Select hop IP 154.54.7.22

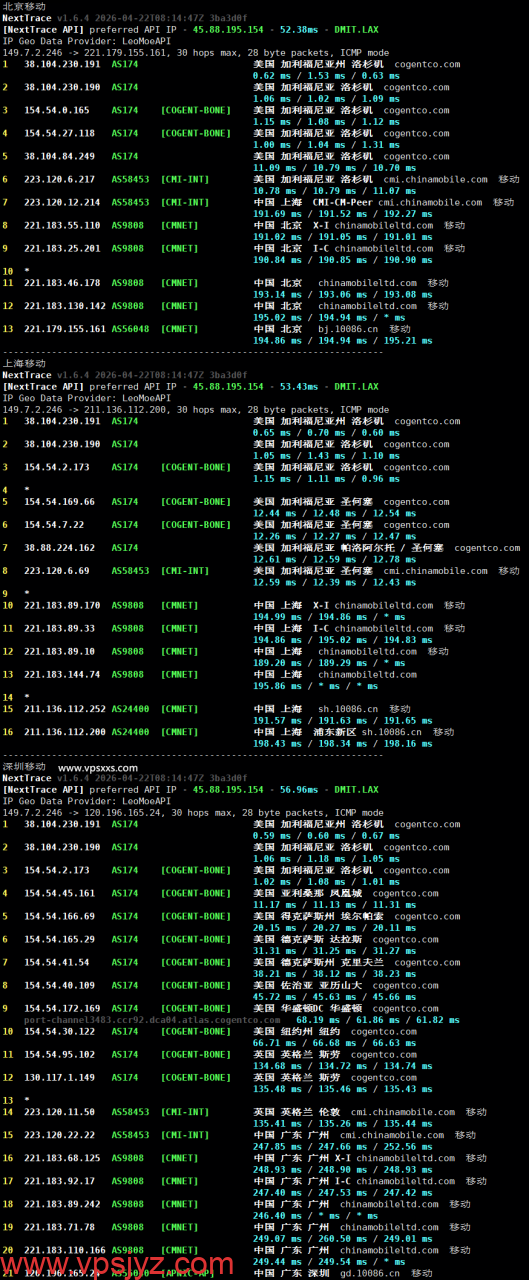54,525
